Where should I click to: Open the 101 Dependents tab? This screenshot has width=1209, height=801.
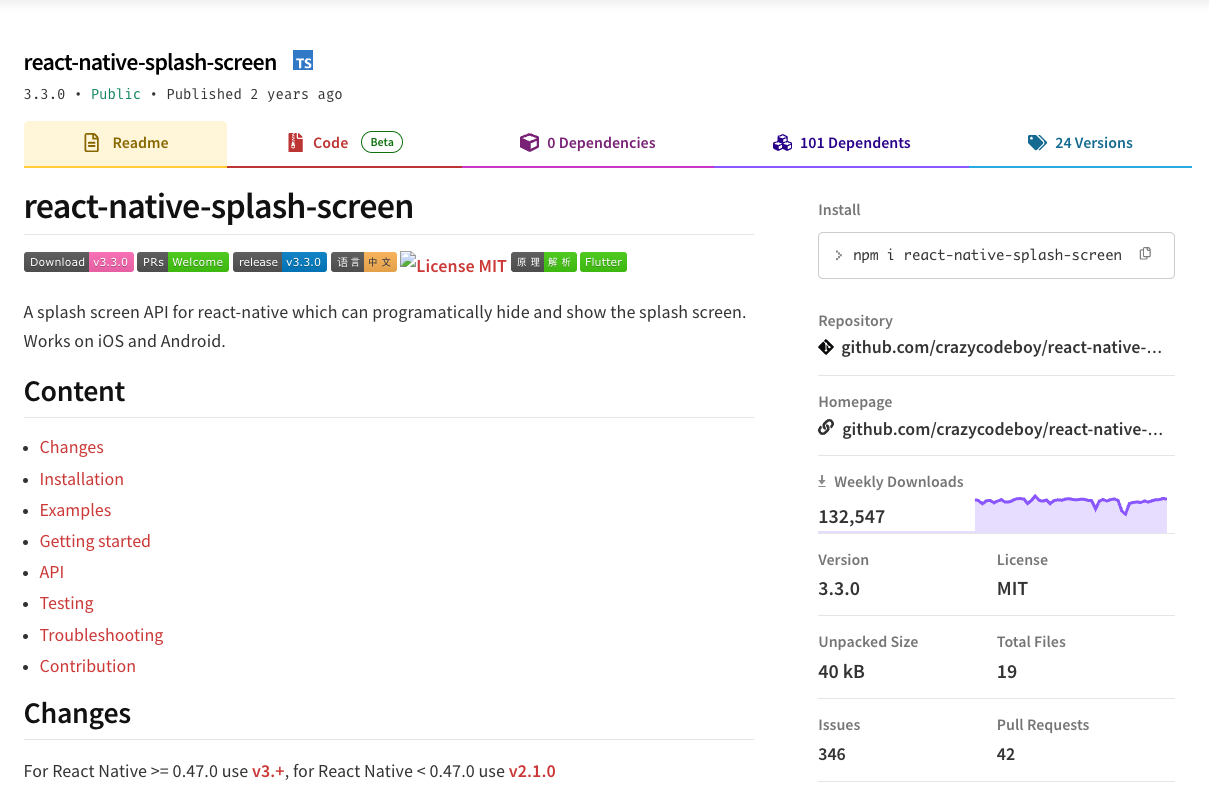pyautogui.click(x=842, y=144)
